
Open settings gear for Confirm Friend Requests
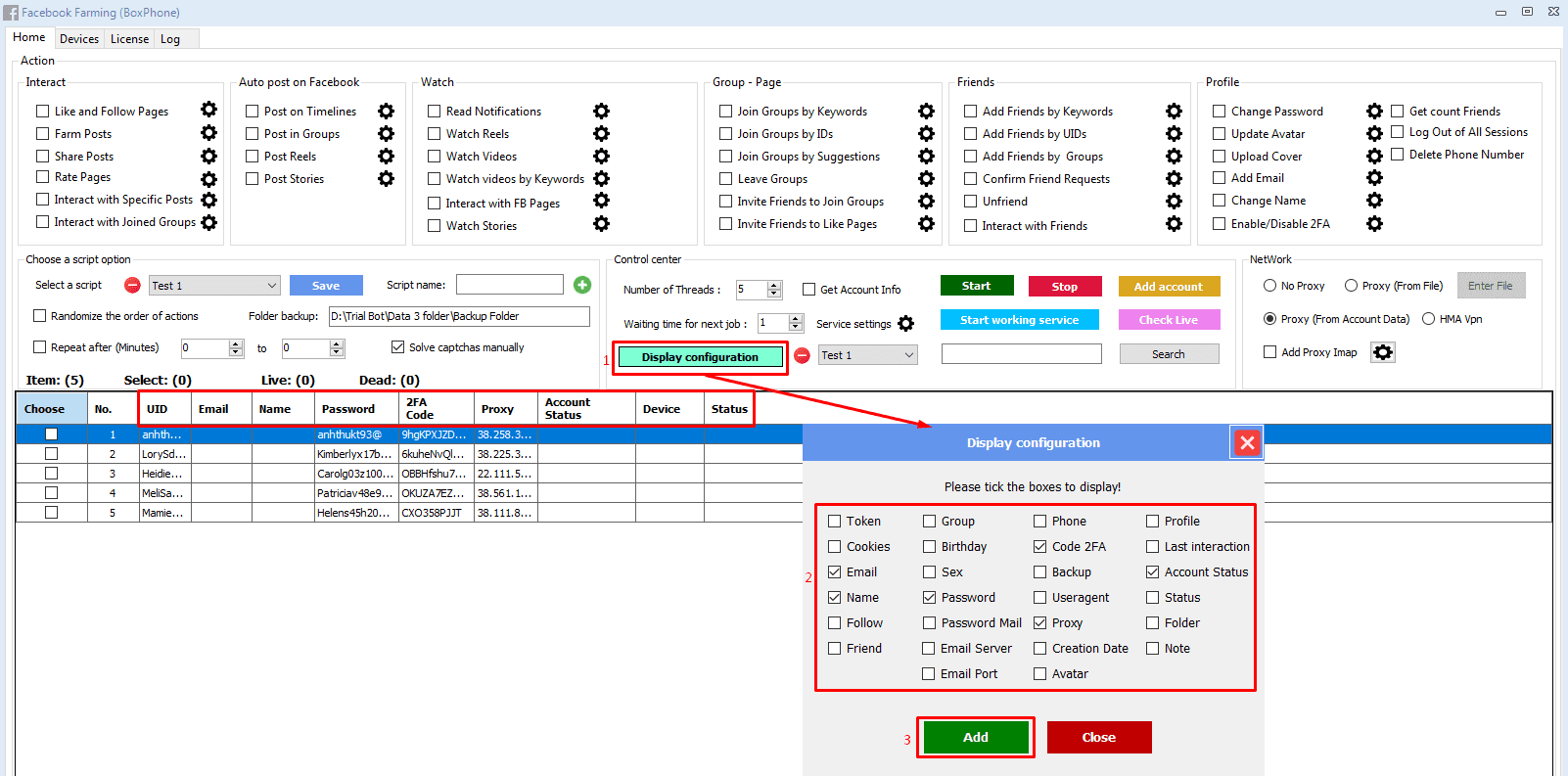tap(1175, 179)
